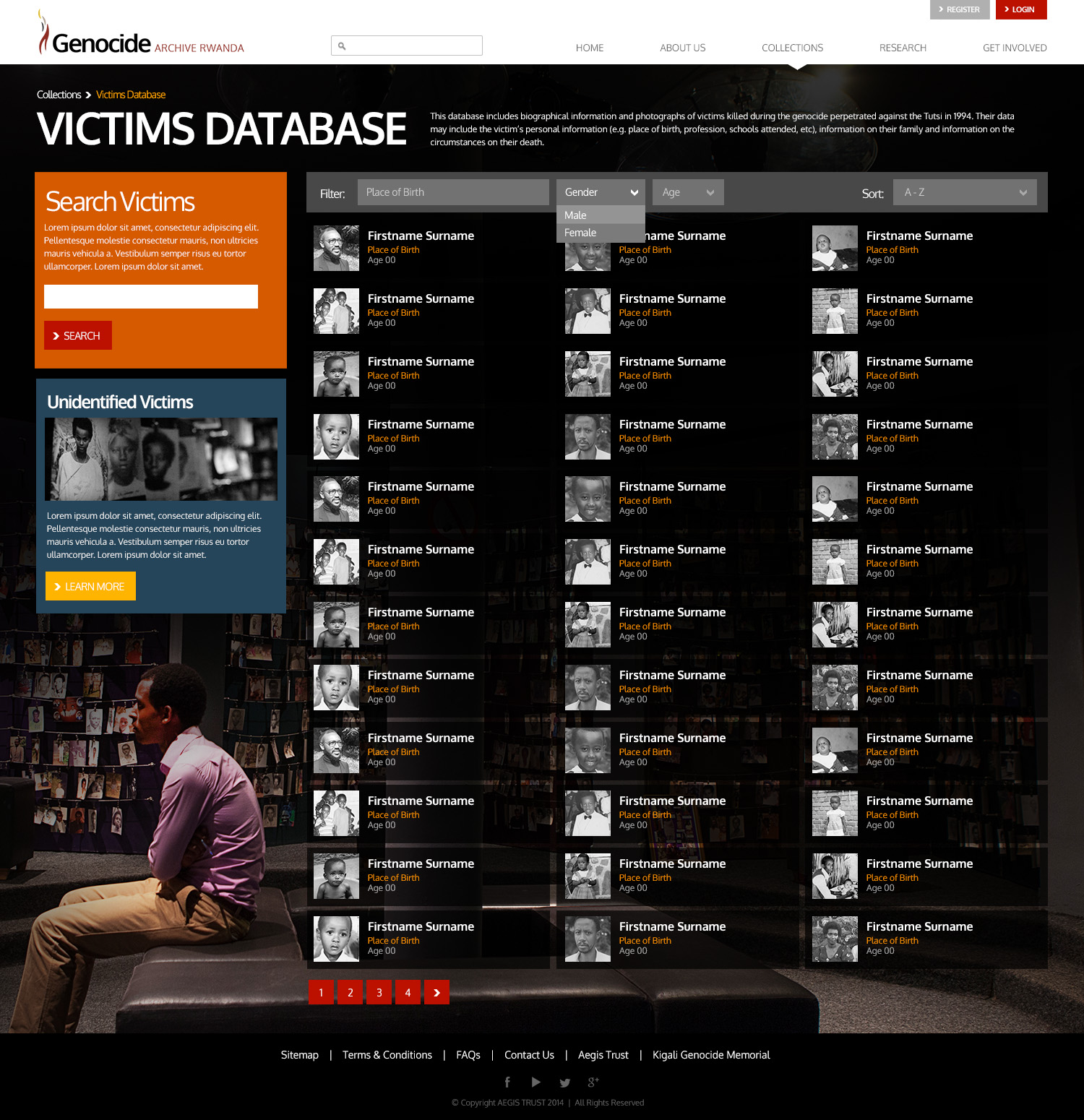This screenshot has width=1084, height=1120.
Task: Expand the Gender filter dropdown
Action: click(x=601, y=192)
